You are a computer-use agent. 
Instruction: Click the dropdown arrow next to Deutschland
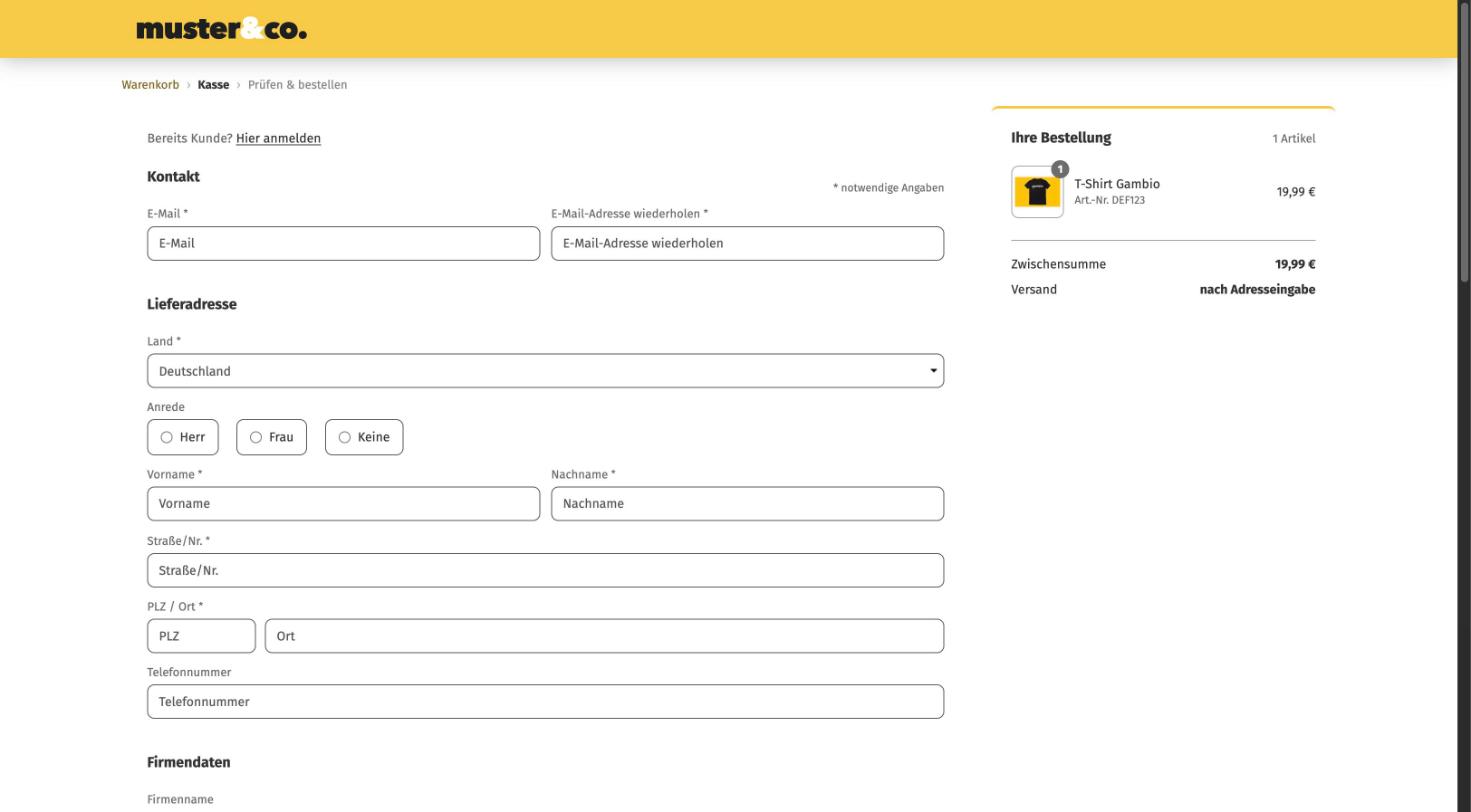click(x=933, y=371)
